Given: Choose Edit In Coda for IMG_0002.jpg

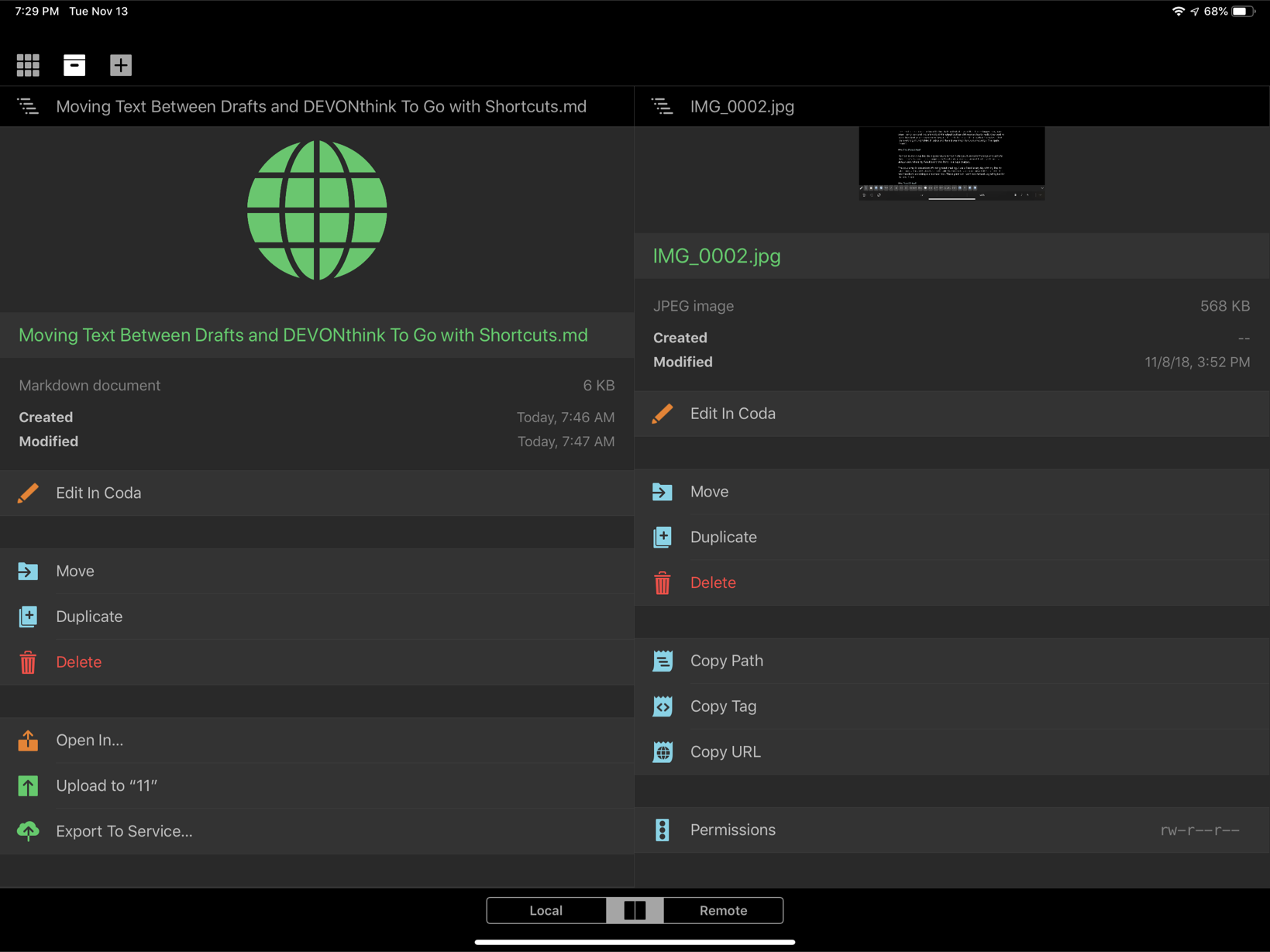Looking at the screenshot, I should (952, 414).
